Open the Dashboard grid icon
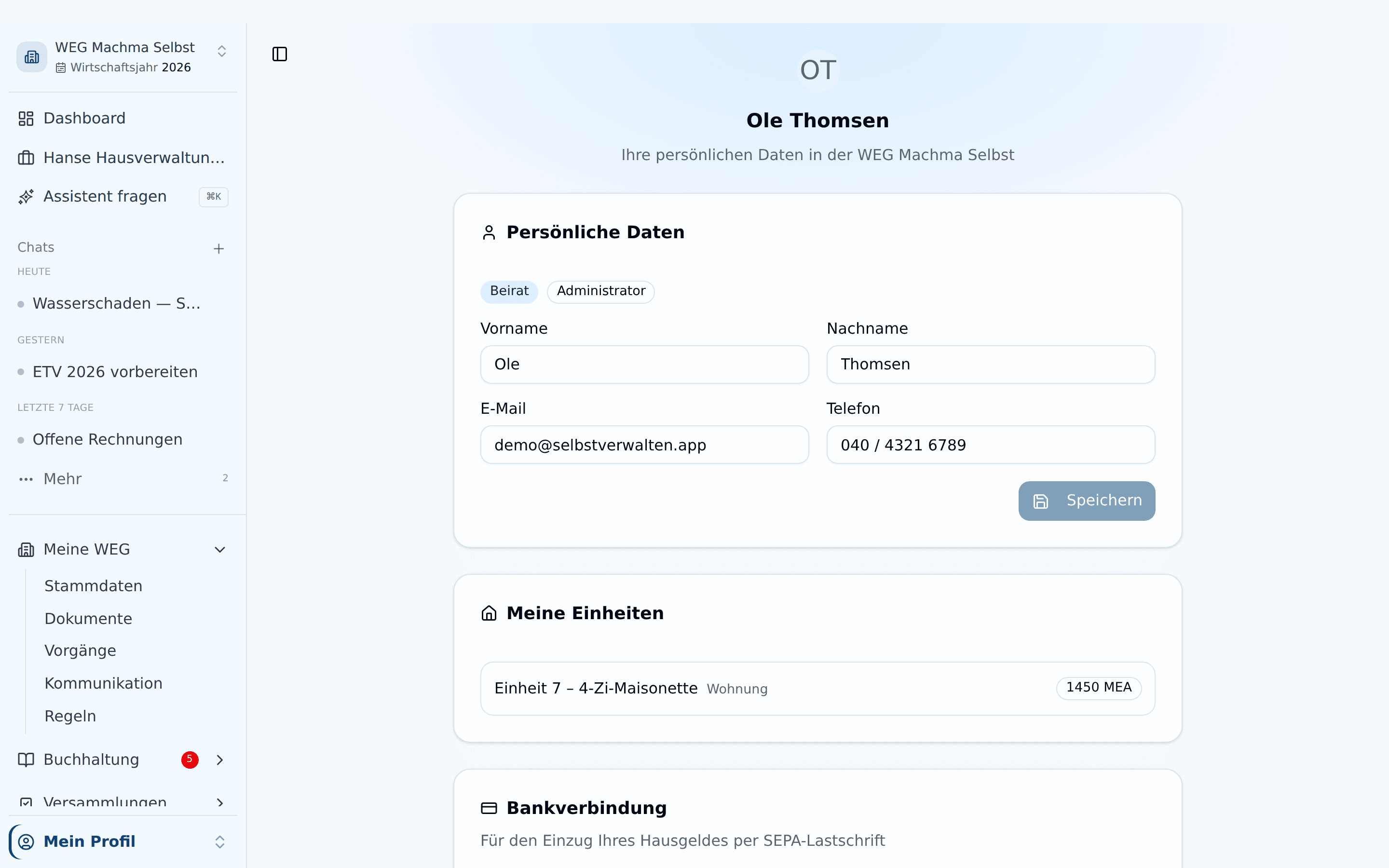Viewport: 1389px width, 868px height. tap(26, 118)
